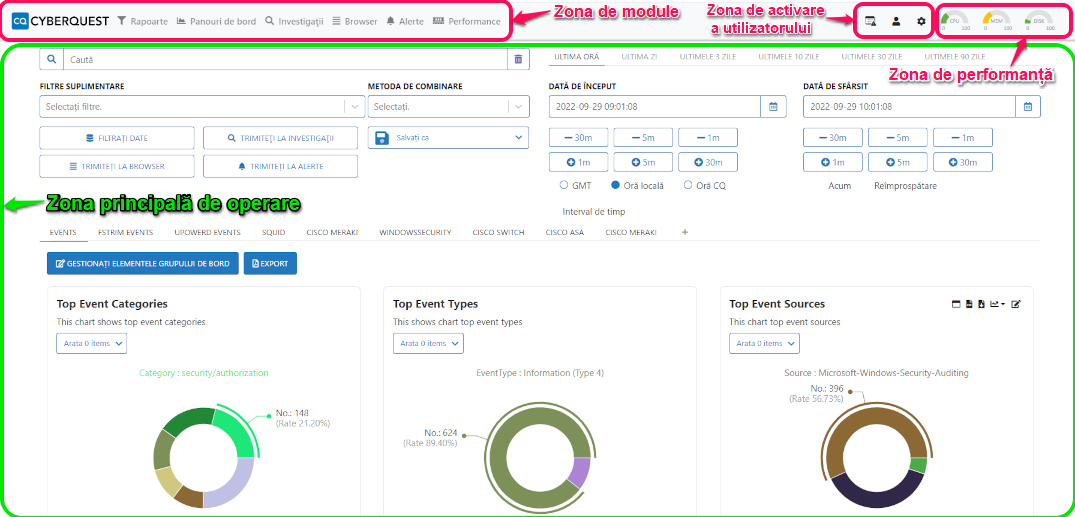Click the plus 1m button under end date

[832, 163]
